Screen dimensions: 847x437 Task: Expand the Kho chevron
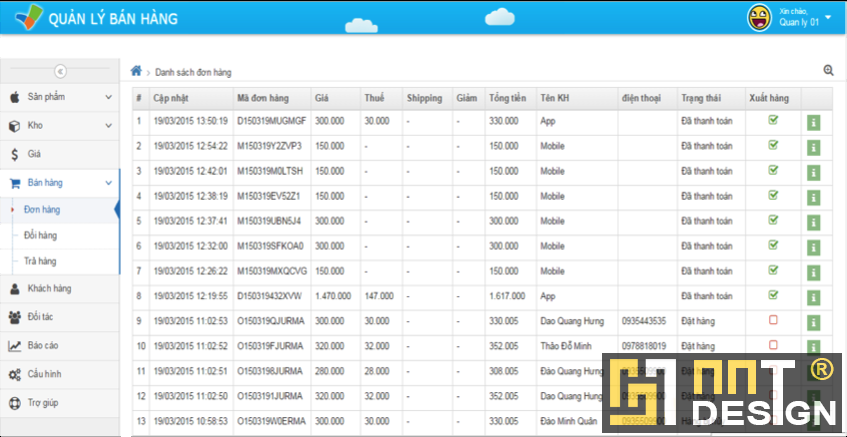pos(109,126)
